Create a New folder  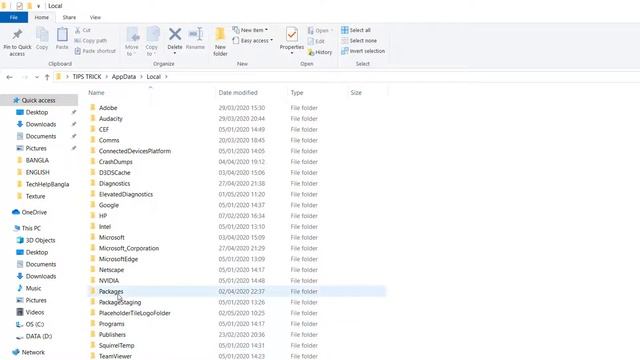click(x=220, y=42)
